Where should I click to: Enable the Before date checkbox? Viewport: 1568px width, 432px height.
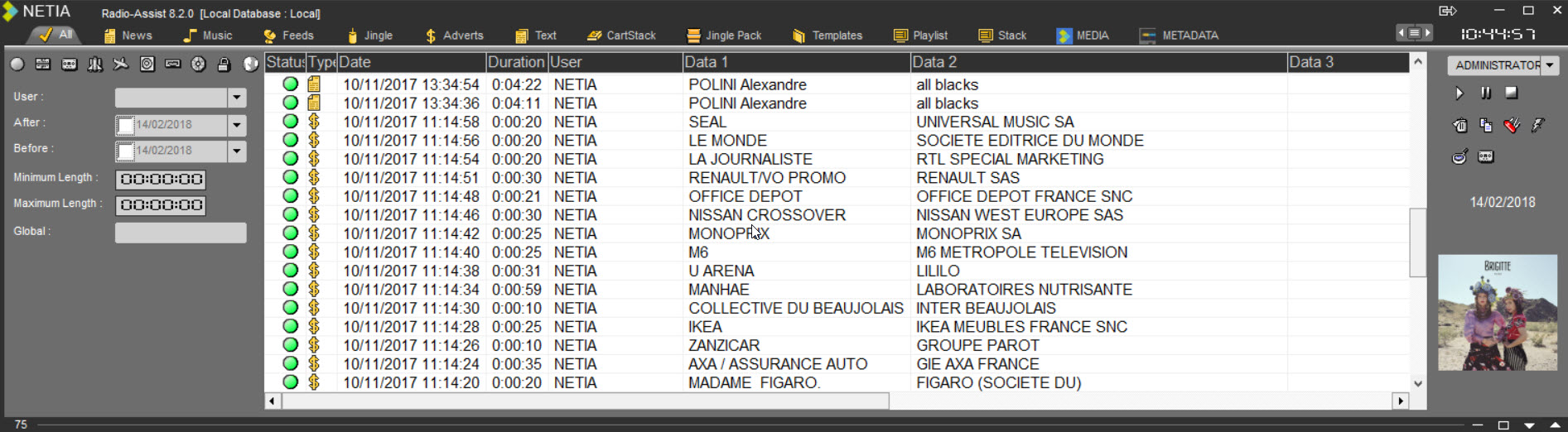point(126,151)
